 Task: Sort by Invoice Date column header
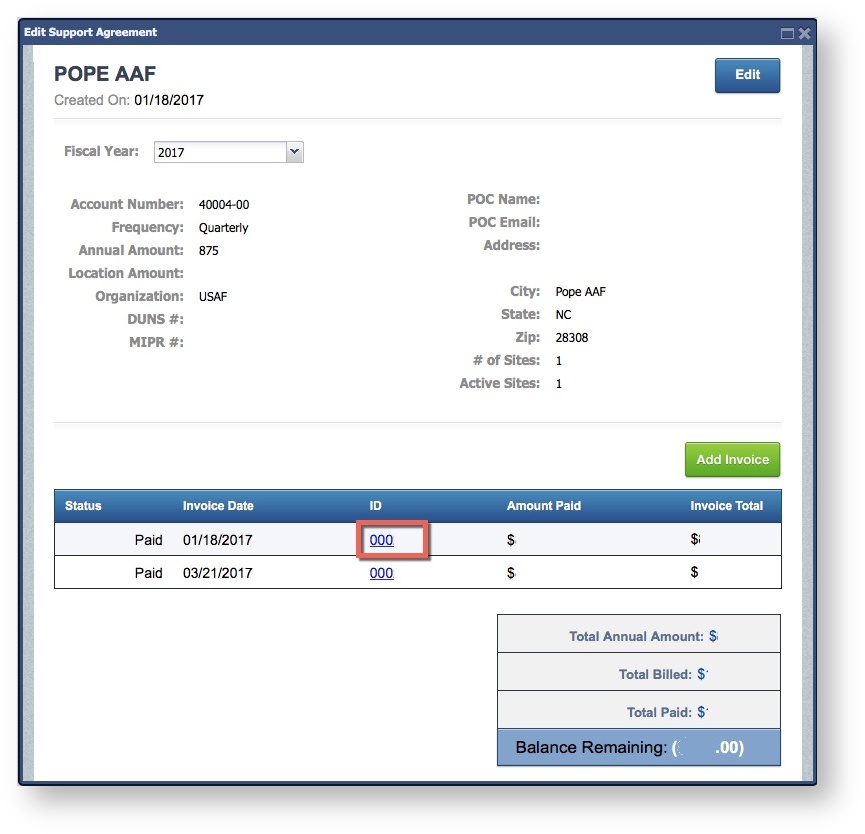pyautogui.click(x=217, y=506)
